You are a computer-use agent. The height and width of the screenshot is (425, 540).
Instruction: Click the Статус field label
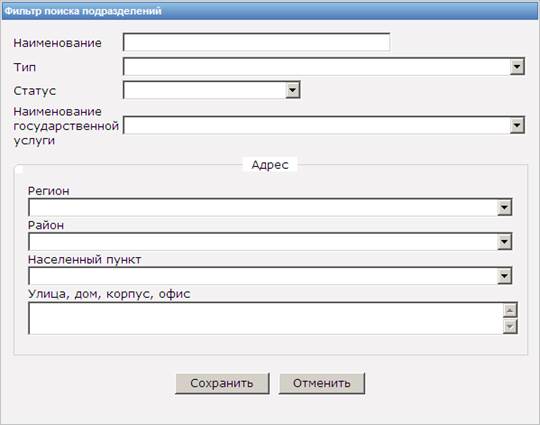click(34, 91)
